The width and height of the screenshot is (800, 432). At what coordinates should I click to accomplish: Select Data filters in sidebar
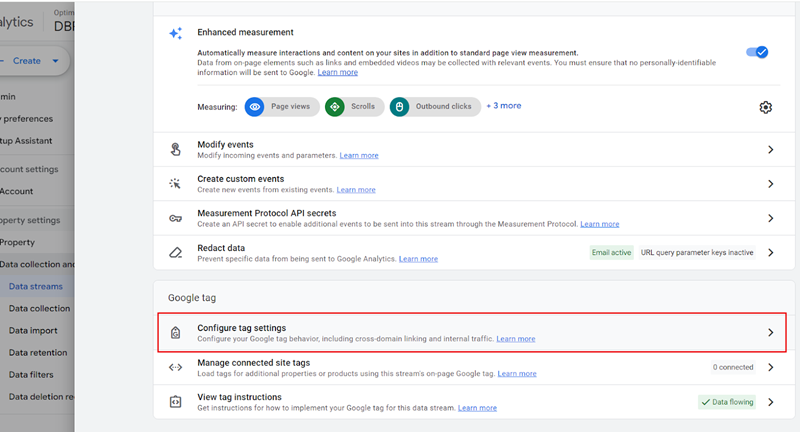(31, 374)
